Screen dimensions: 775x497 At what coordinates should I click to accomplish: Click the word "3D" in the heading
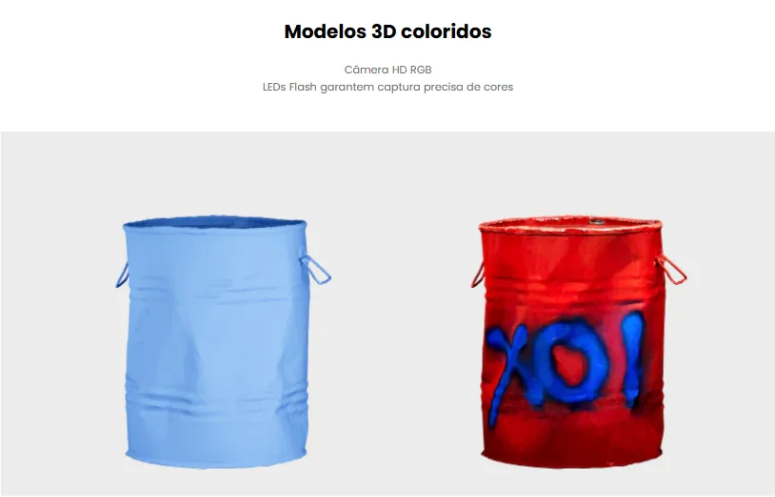[384, 32]
